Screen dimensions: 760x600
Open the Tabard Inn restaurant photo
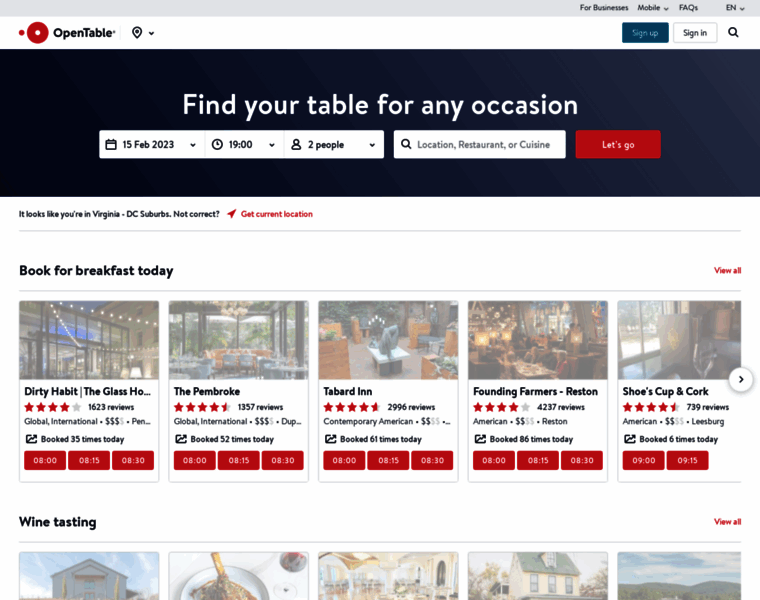pyautogui.click(x=388, y=340)
